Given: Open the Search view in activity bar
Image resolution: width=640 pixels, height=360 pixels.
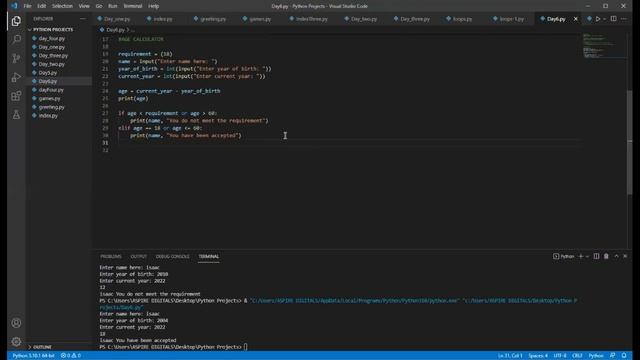Looking at the screenshot, I should pos(16,39).
